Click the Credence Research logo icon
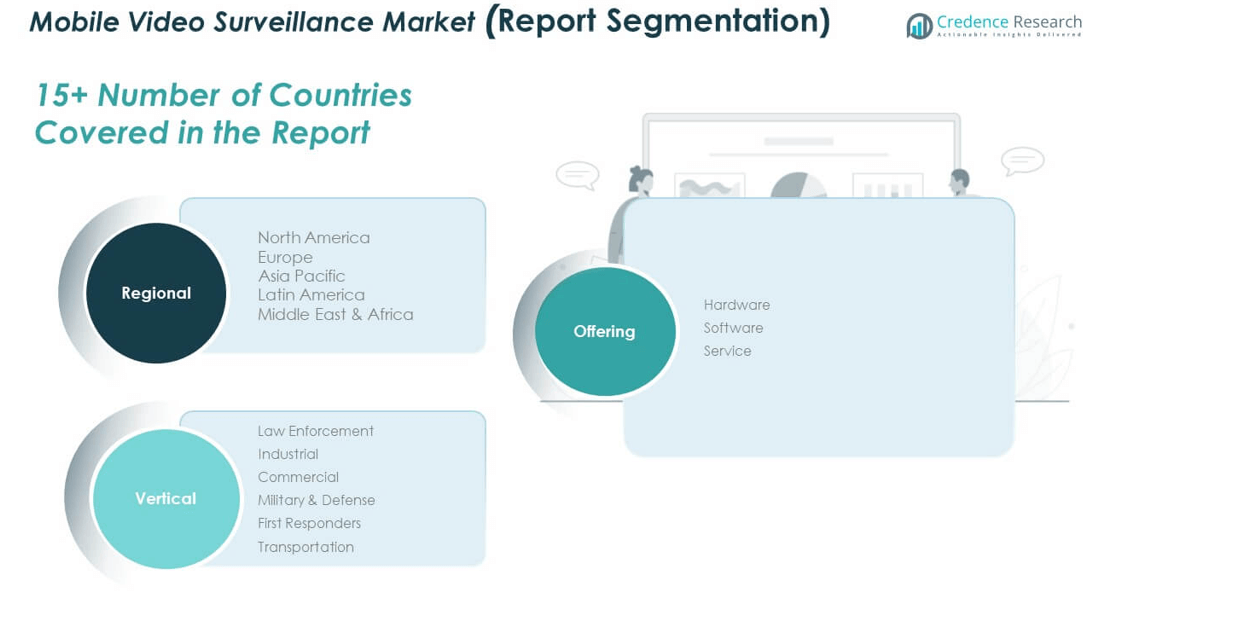Image resolution: width=1238 pixels, height=636 pixels. point(919,26)
